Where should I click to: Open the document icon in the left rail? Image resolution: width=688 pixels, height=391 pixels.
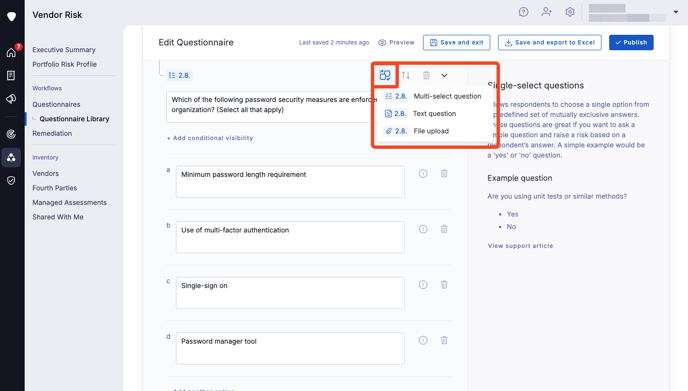pos(11,75)
